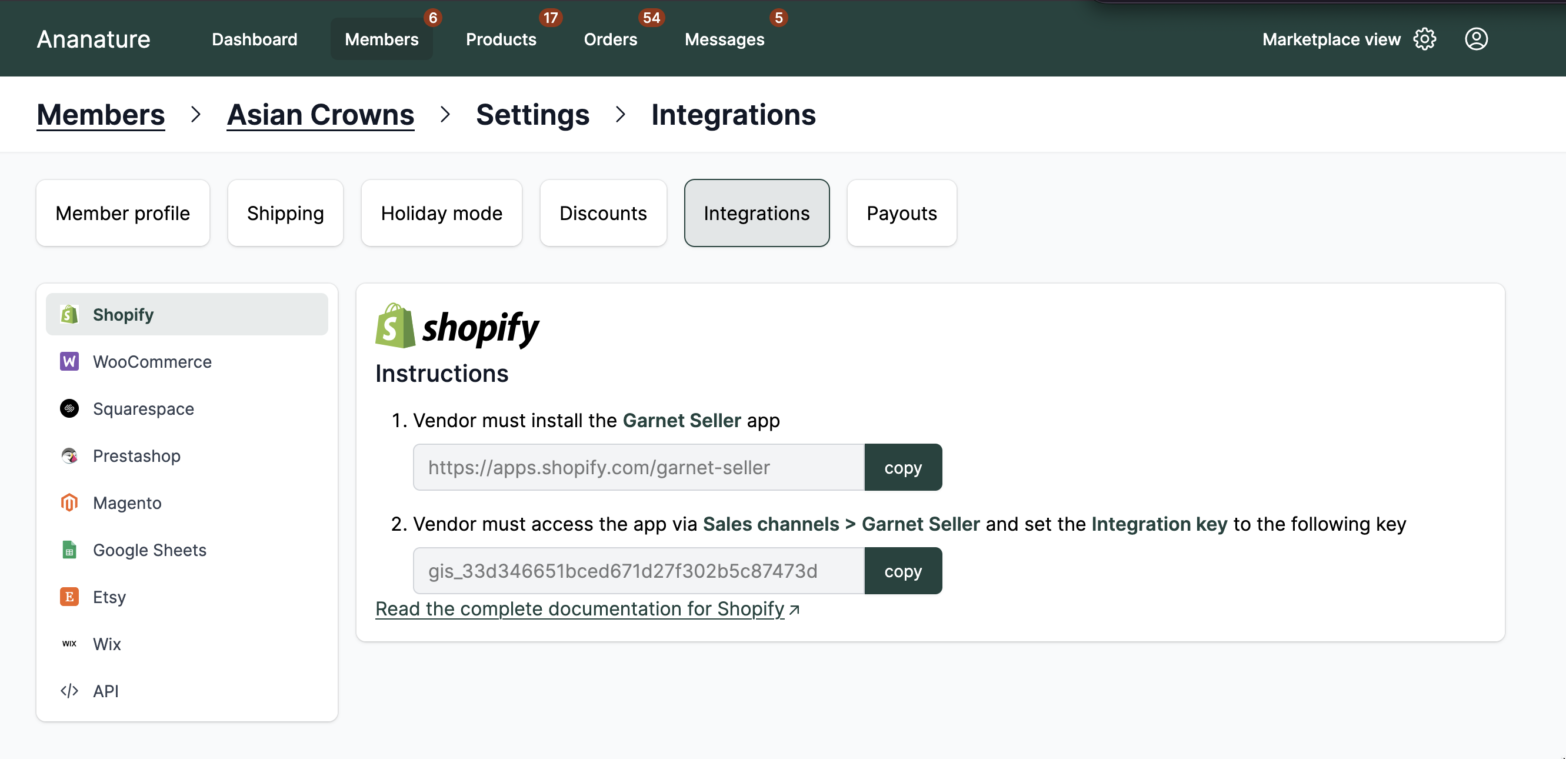Click the app URL input field
The width and height of the screenshot is (1566, 759).
tap(639, 467)
